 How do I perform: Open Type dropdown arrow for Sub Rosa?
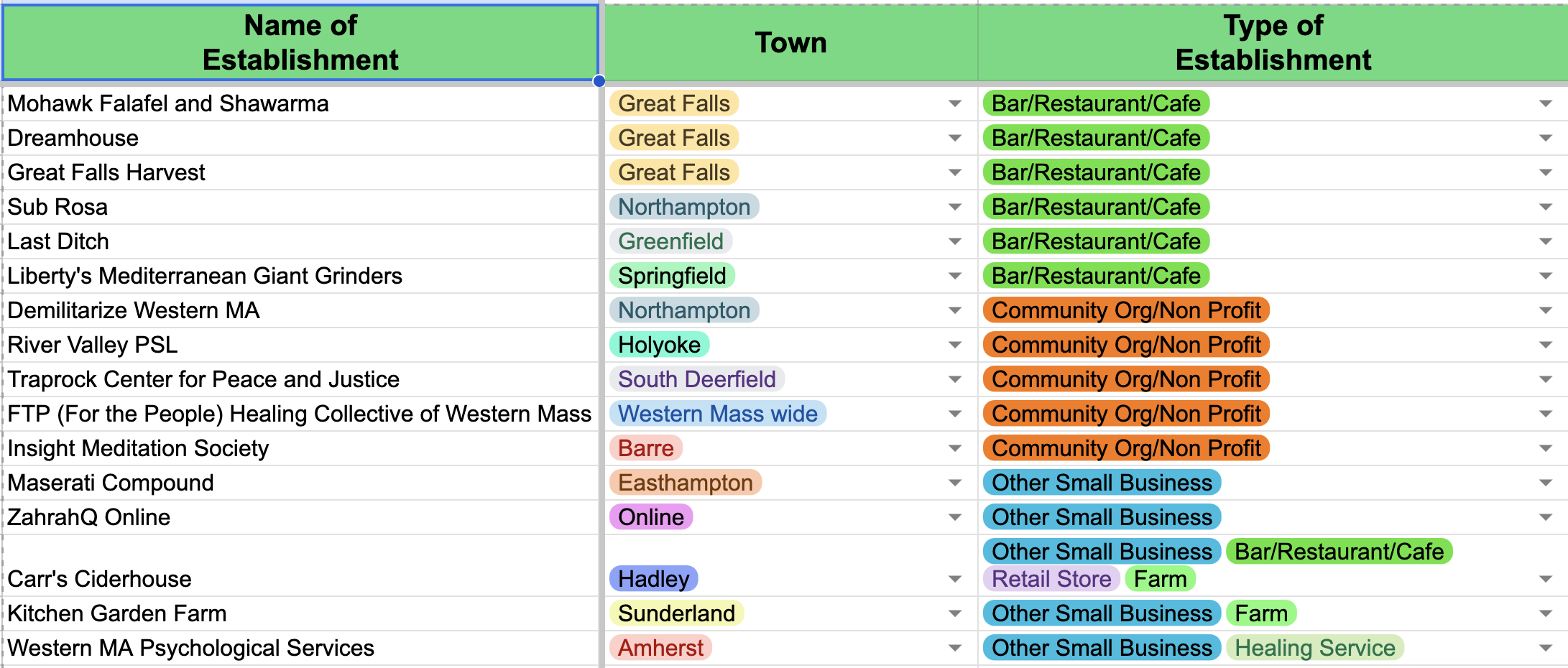click(1546, 207)
